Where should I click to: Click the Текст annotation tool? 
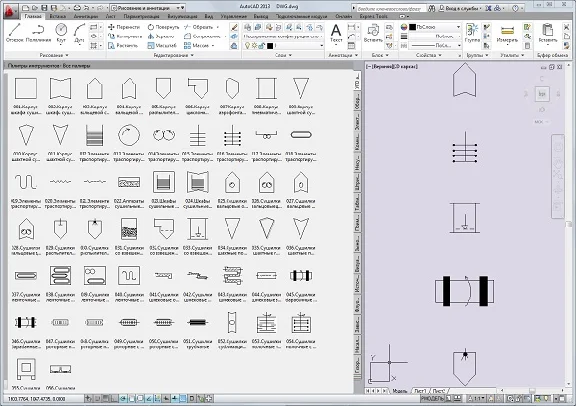click(x=336, y=34)
